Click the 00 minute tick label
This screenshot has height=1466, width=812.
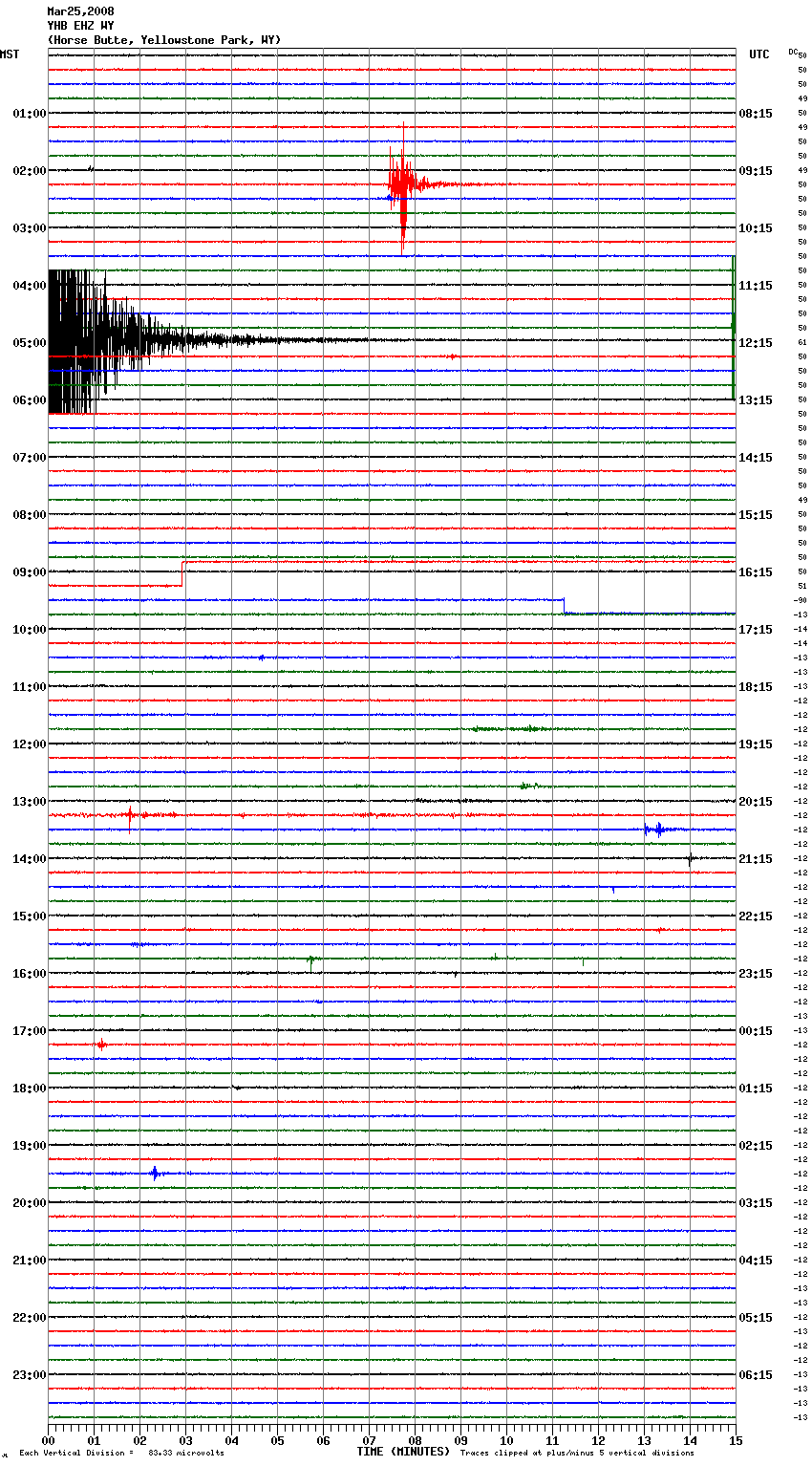(48, 1440)
